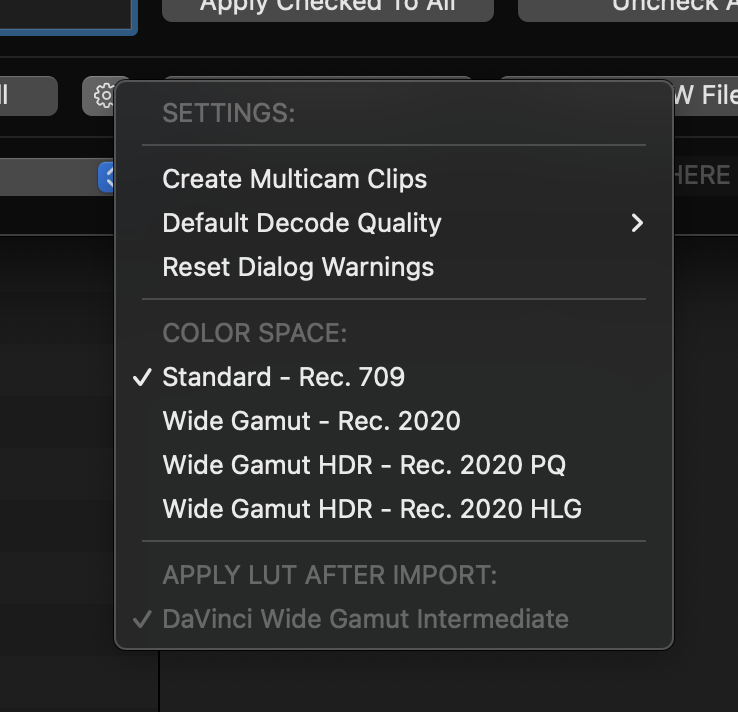Click the blue-outlined box at top left
Screen dimensions: 738x712
click(66, 14)
